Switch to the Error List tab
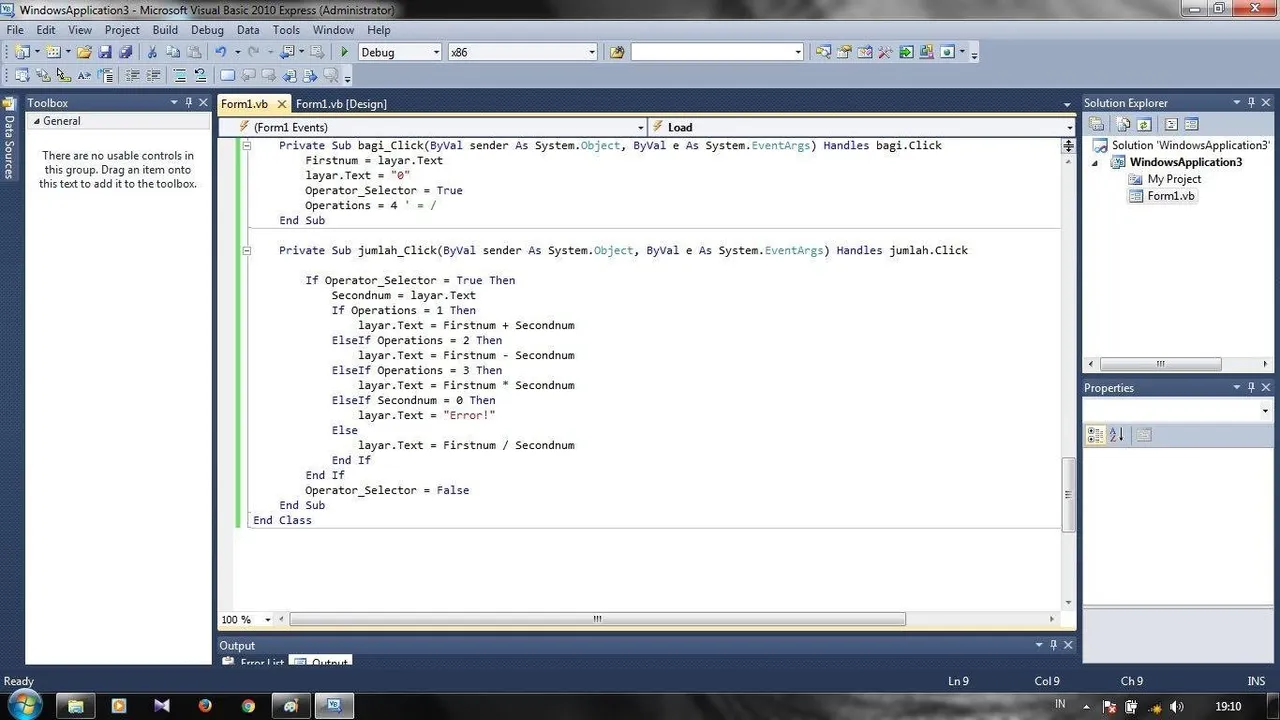Image resolution: width=1280 pixels, height=720 pixels. coord(261,662)
